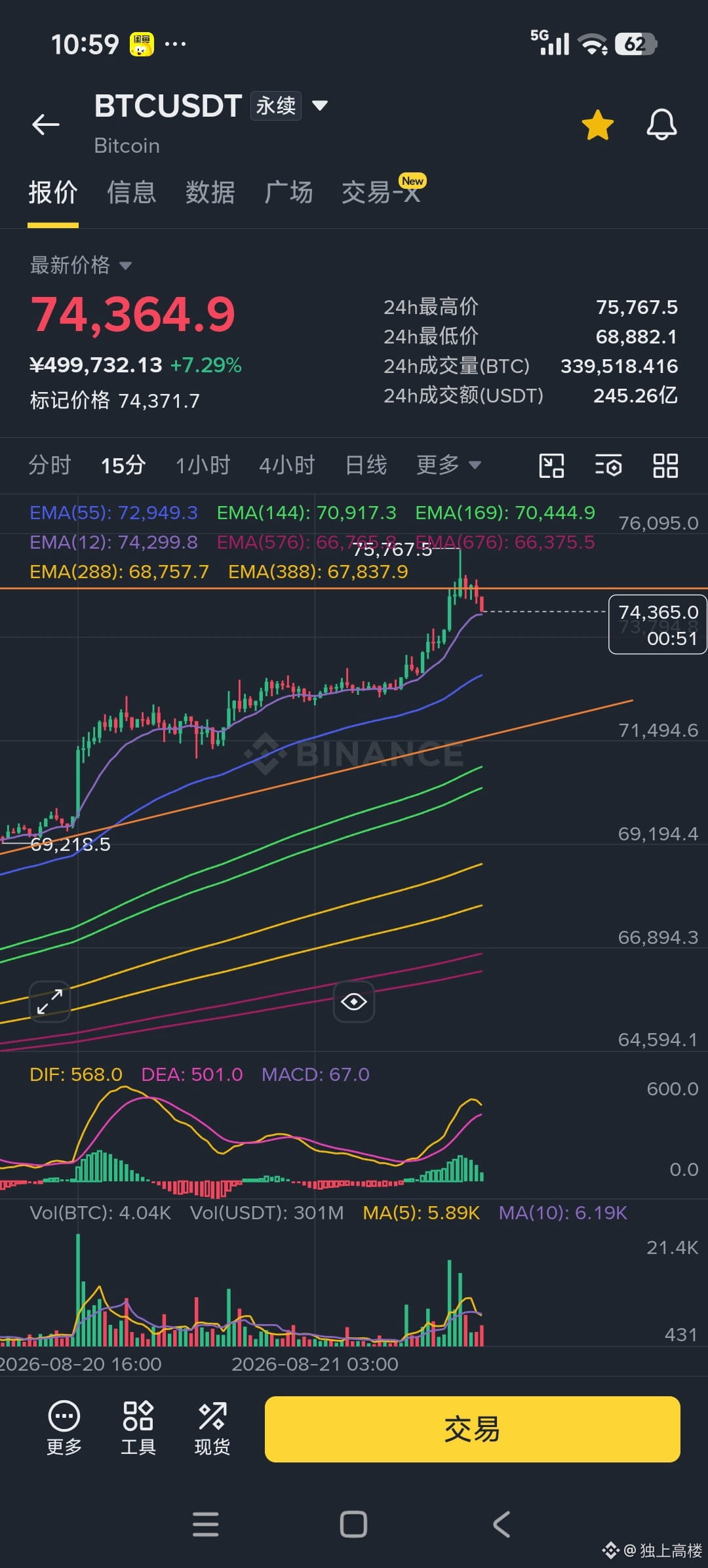Tap the 标记价格 74,371.7 text

click(x=115, y=400)
